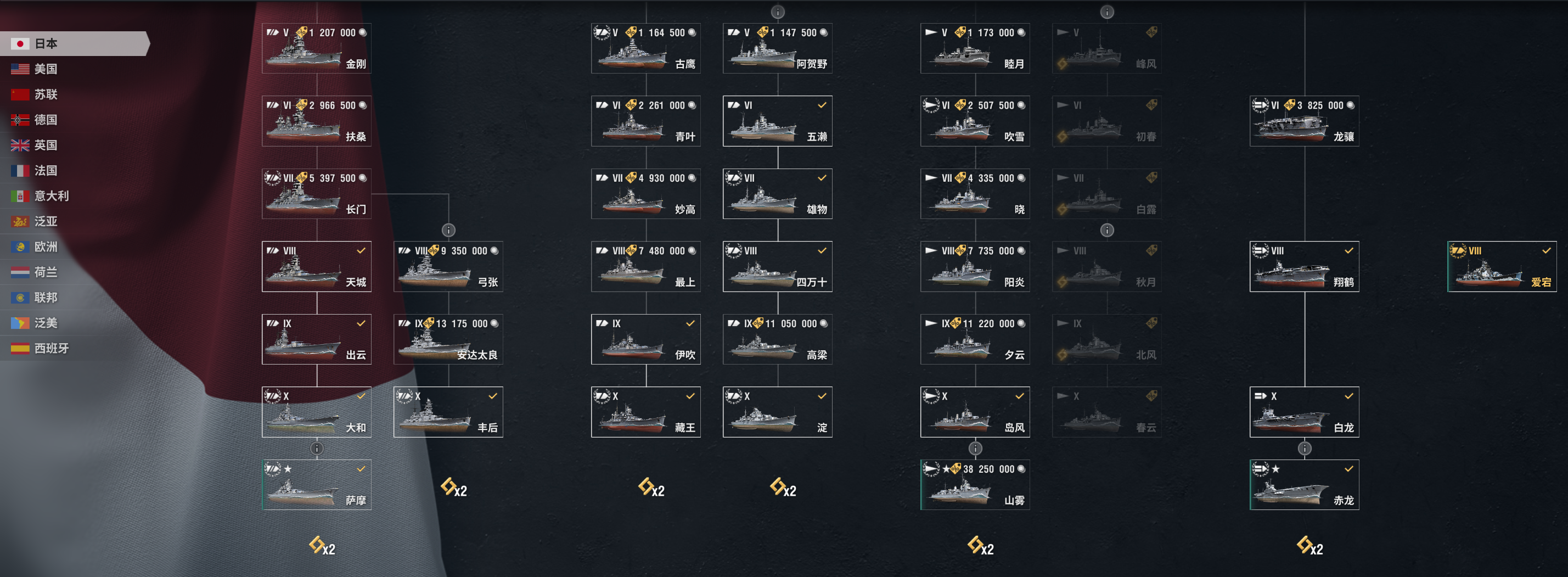Click the x2 bonus icon under 淀

783,488
